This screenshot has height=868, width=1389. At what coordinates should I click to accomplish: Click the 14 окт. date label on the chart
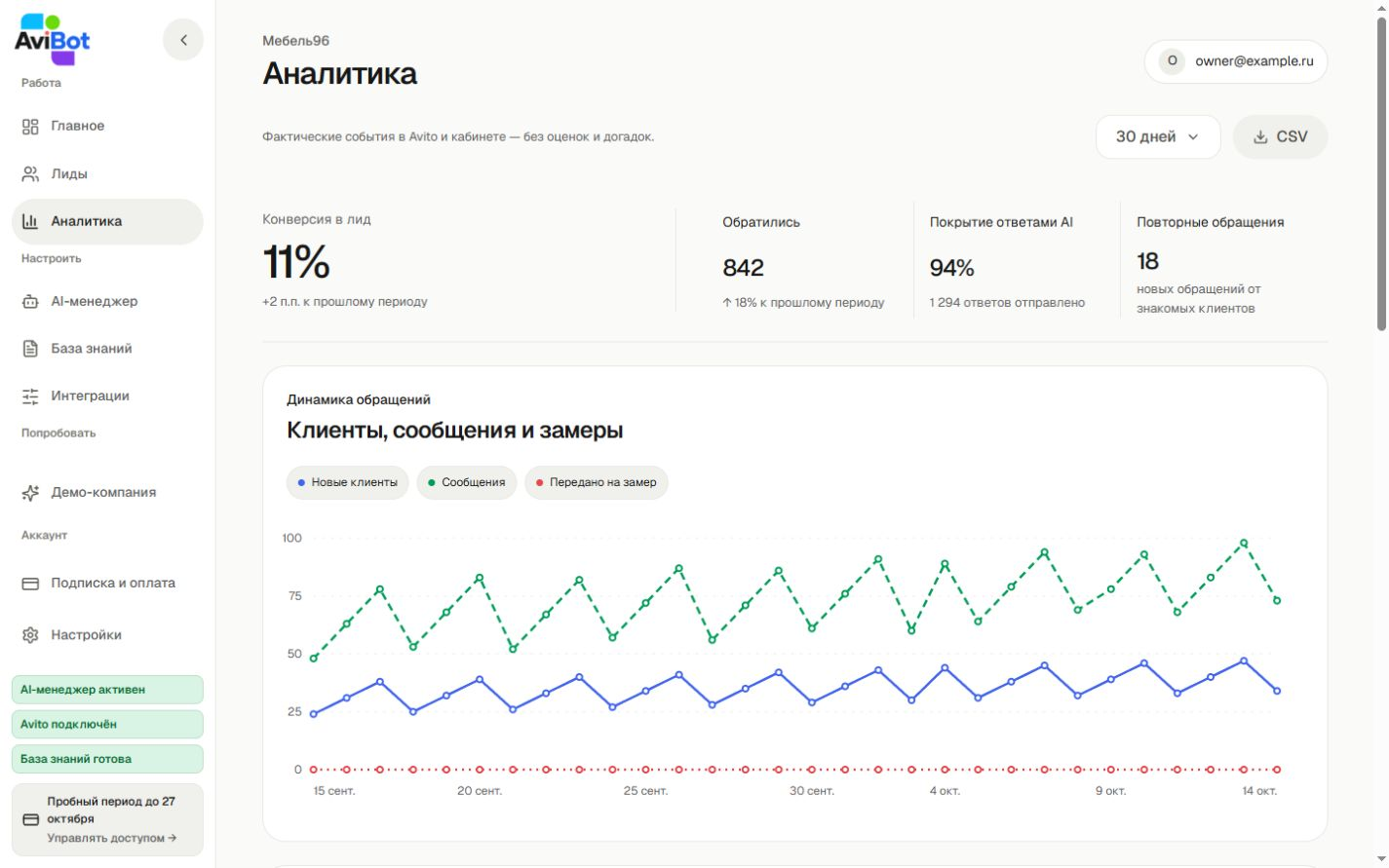pos(1259,791)
